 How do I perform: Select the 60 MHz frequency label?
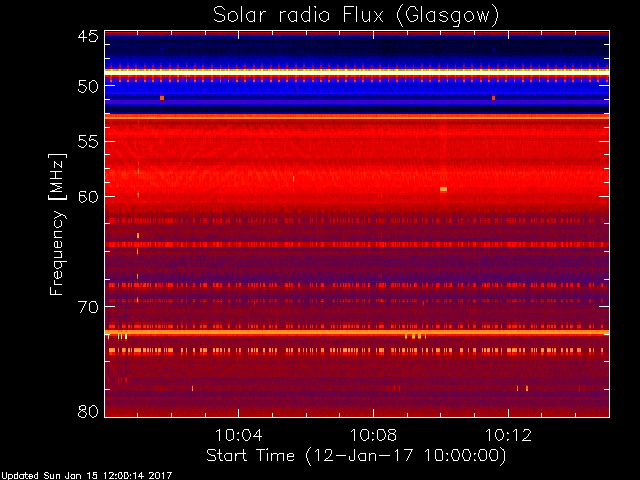[88, 196]
